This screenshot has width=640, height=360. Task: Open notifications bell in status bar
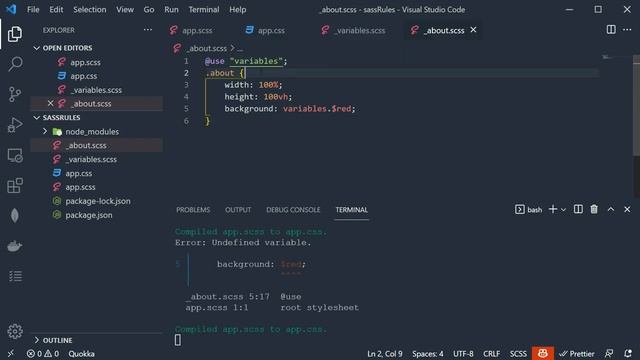(628, 353)
